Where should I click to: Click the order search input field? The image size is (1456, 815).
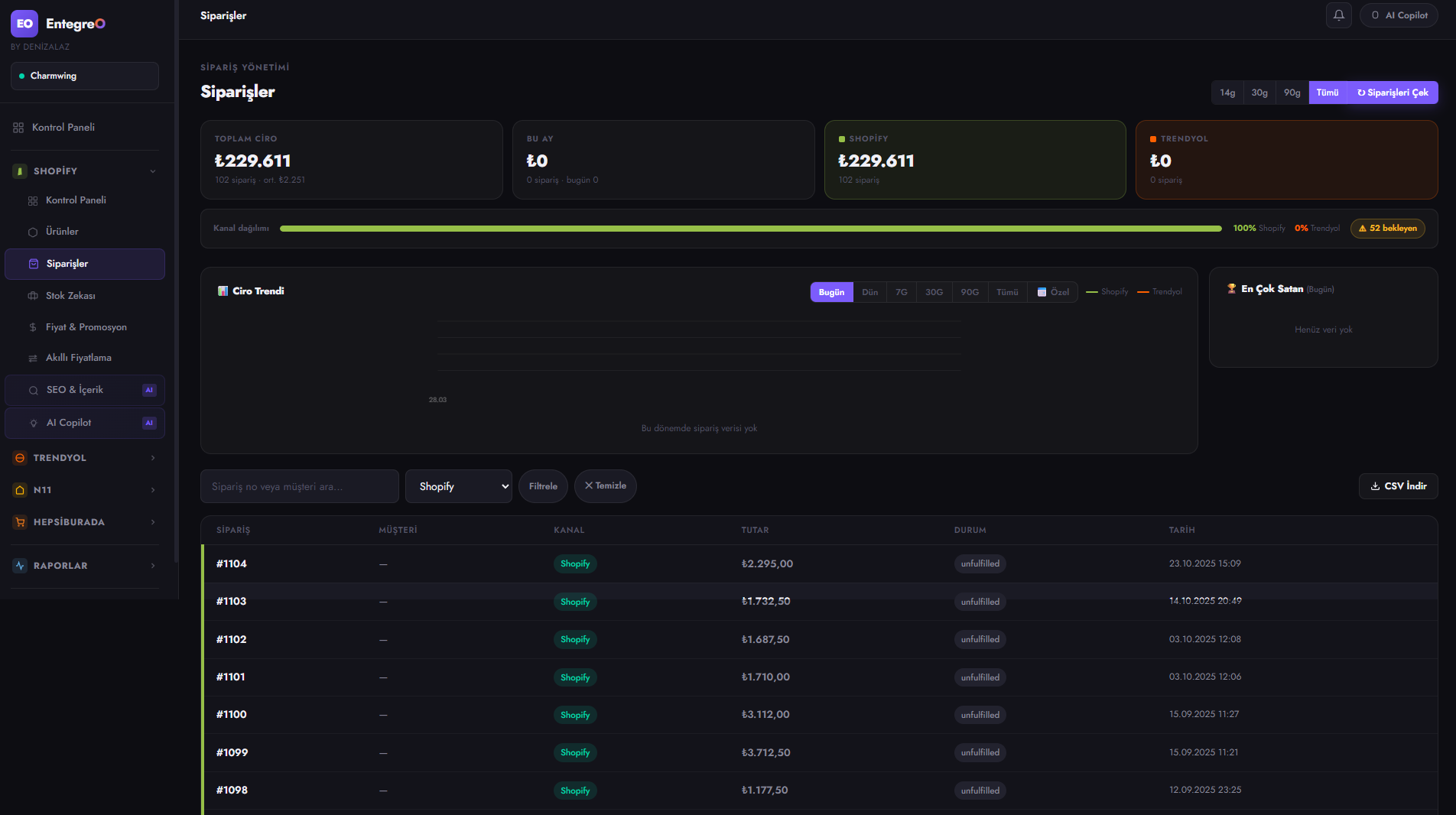(x=299, y=486)
